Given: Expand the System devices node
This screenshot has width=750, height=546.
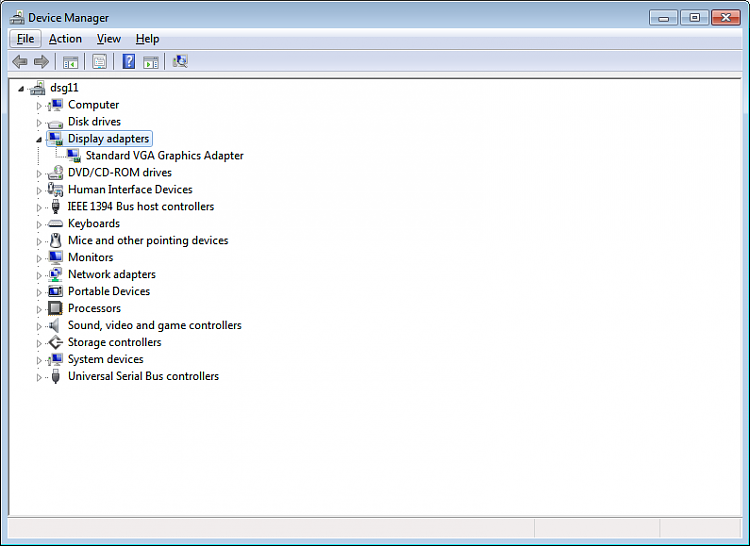Looking at the screenshot, I should click(39, 360).
